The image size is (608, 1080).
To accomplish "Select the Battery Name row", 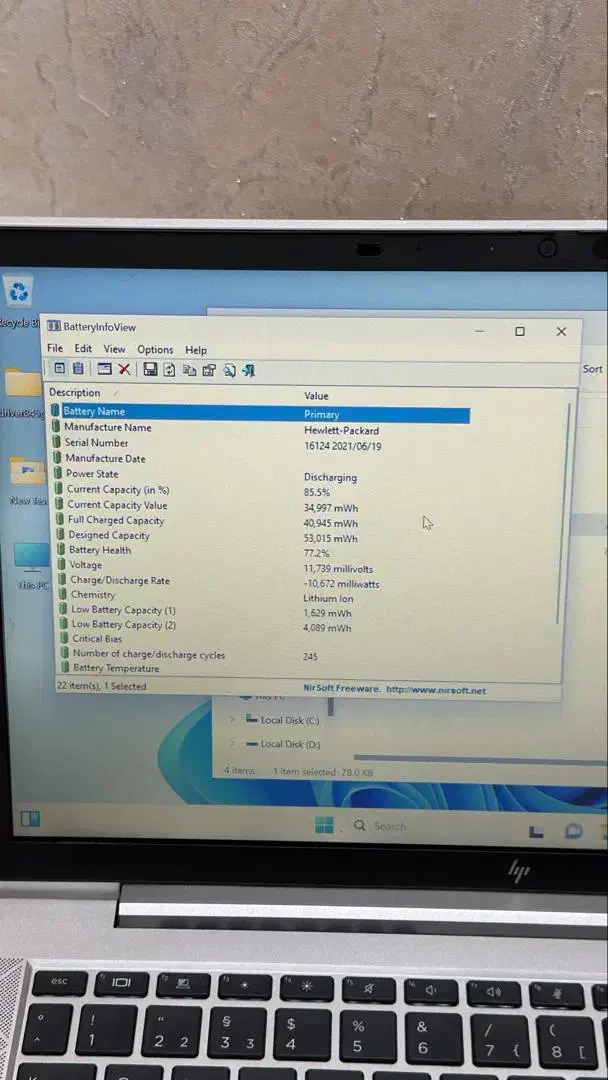I will point(260,413).
